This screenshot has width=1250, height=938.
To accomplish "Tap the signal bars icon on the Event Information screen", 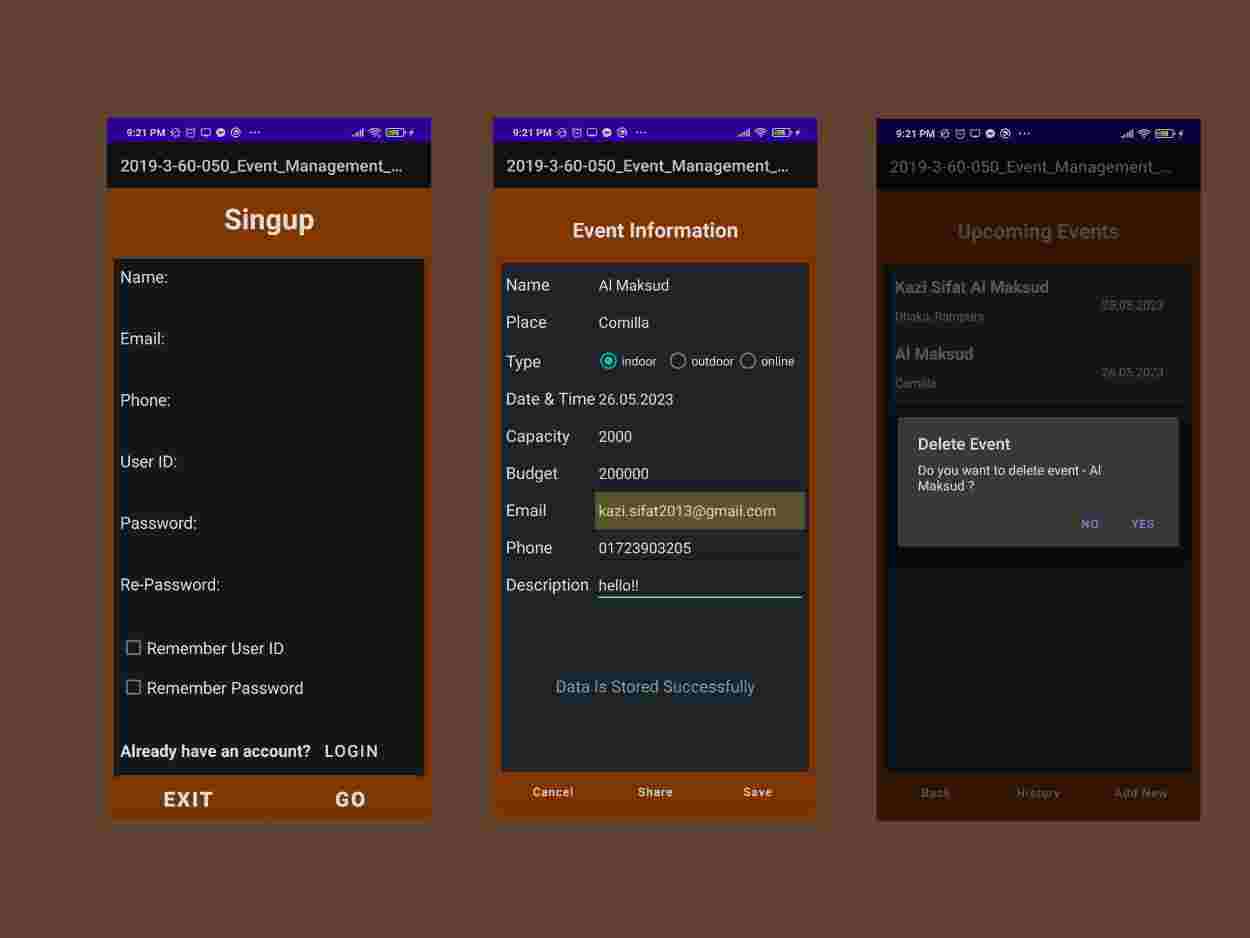I will [x=743, y=132].
